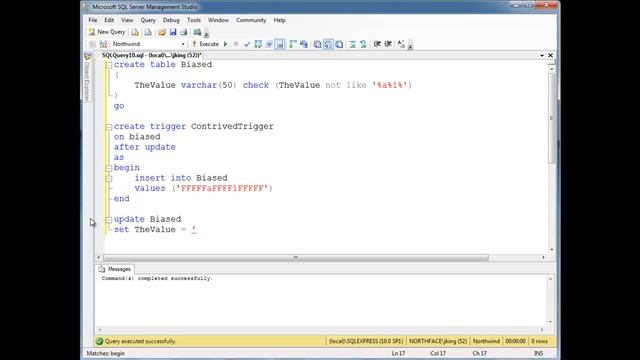
Task: Click the editor horizontal scrollbar
Action: [296, 258]
